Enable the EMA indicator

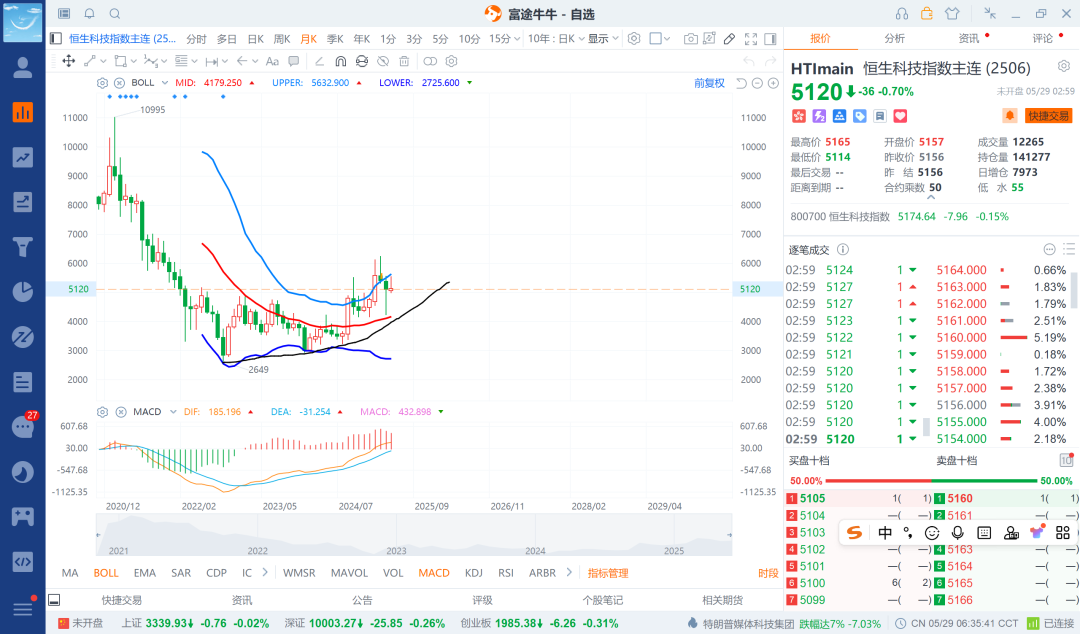pyautogui.click(x=145, y=573)
